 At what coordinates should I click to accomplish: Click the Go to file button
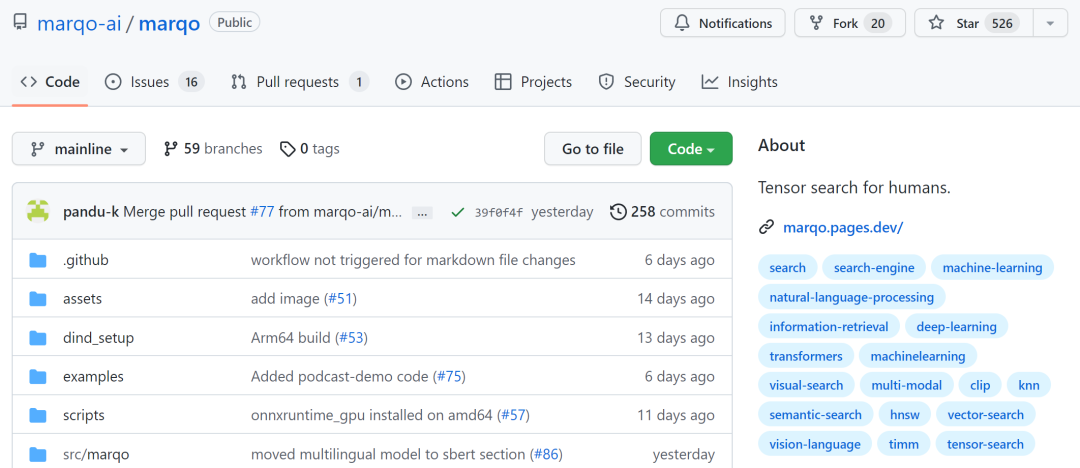point(593,149)
